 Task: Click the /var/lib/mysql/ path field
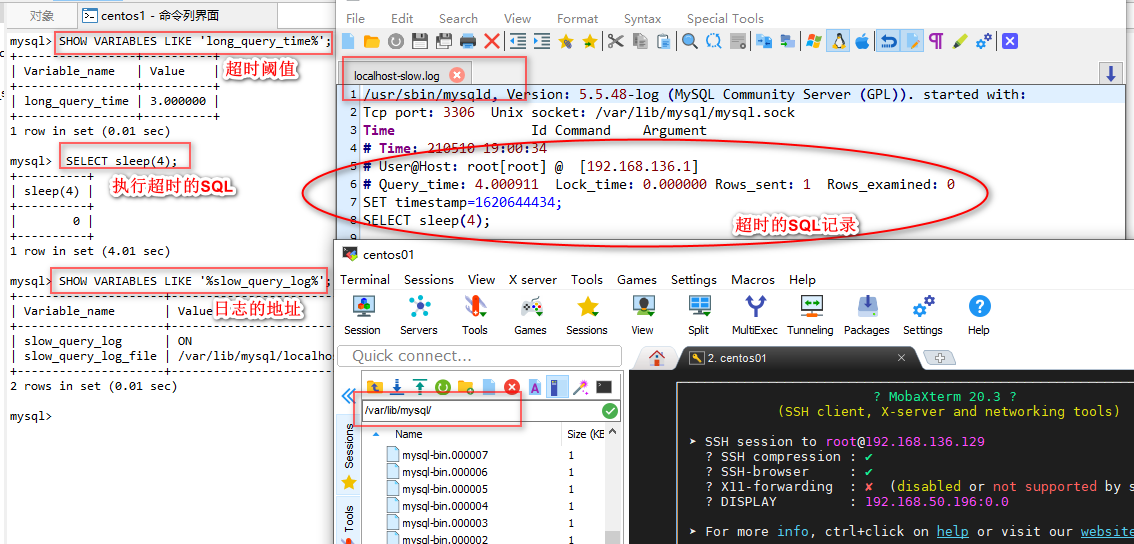482,410
